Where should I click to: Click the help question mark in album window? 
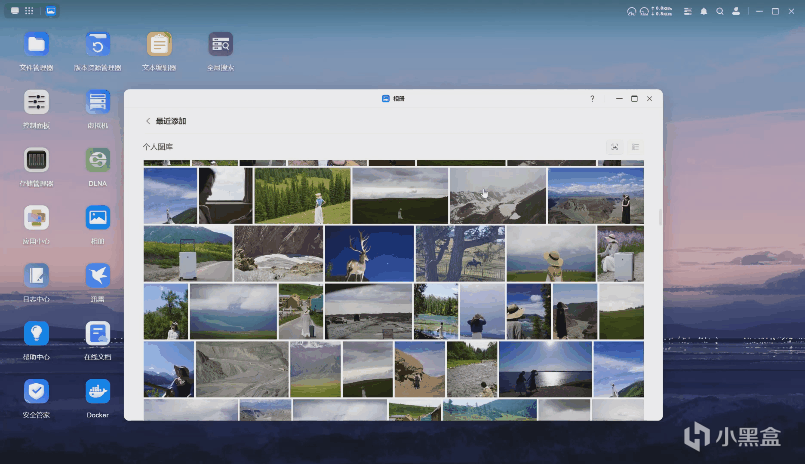[592, 99]
